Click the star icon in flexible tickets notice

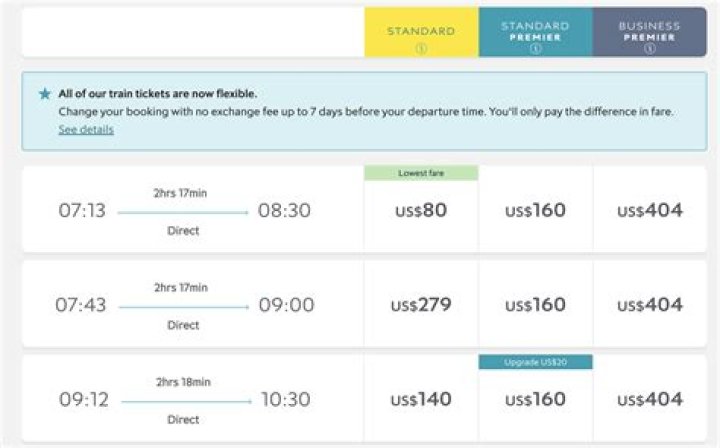click(x=44, y=94)
